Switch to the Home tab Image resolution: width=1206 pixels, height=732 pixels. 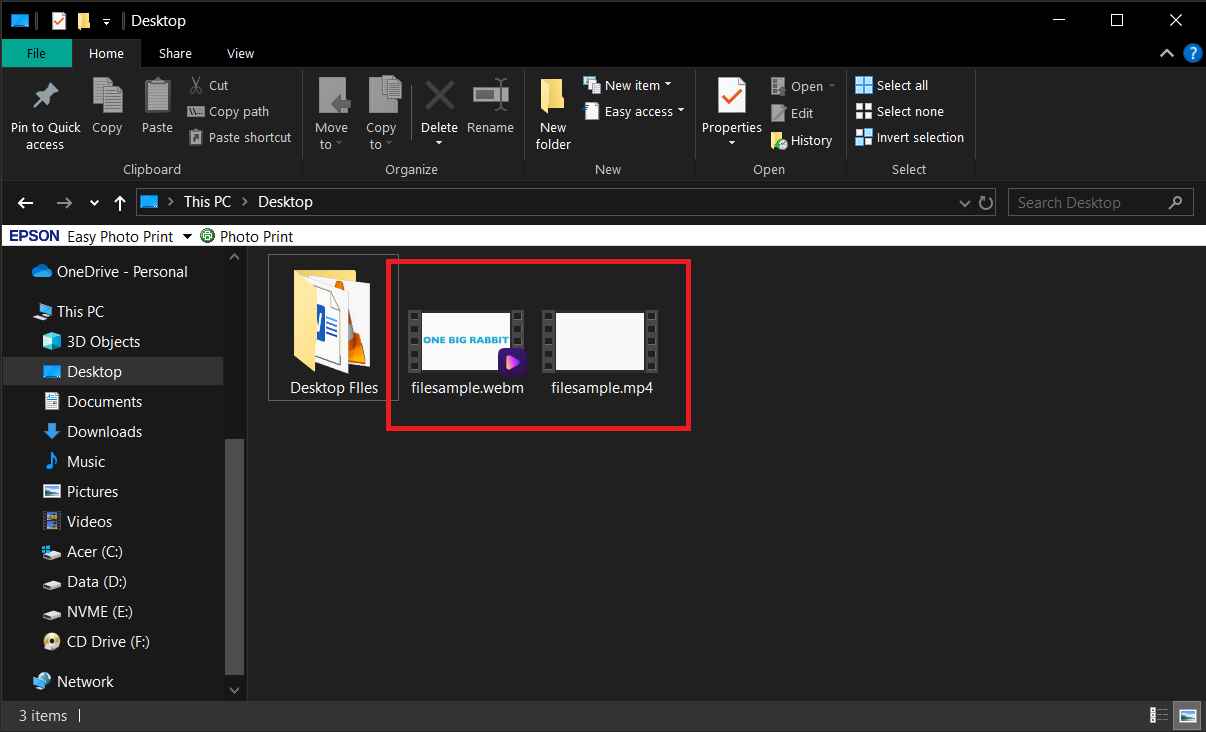(107, 53)
